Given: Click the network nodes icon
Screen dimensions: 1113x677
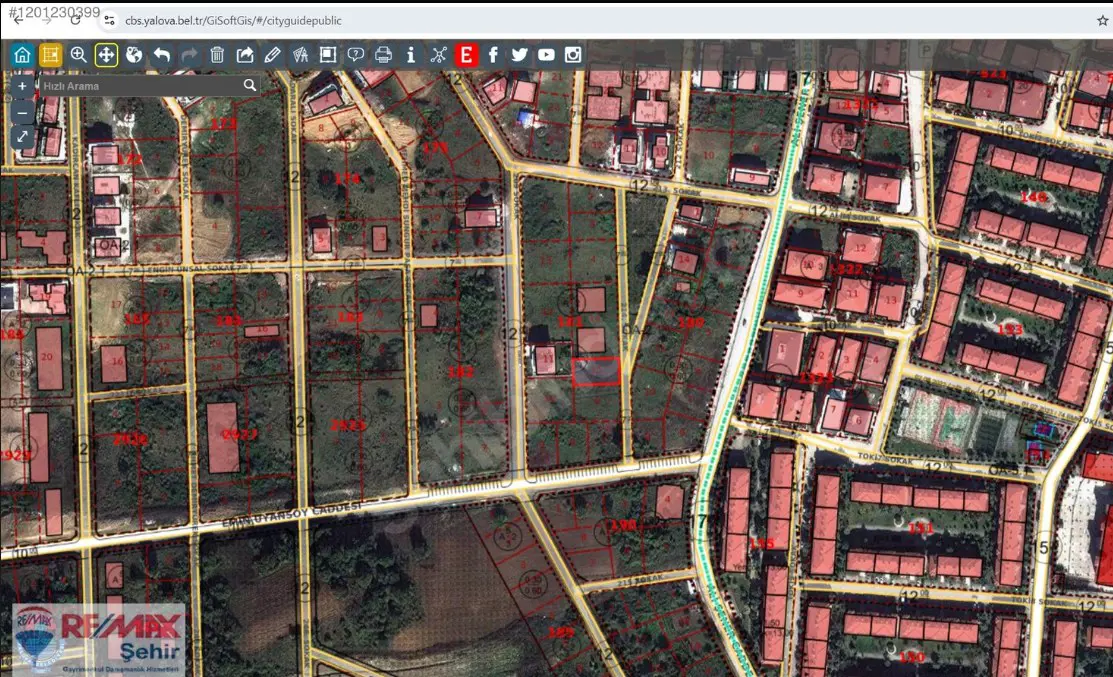Looking at the screenshot, I should tap(439, 55).
